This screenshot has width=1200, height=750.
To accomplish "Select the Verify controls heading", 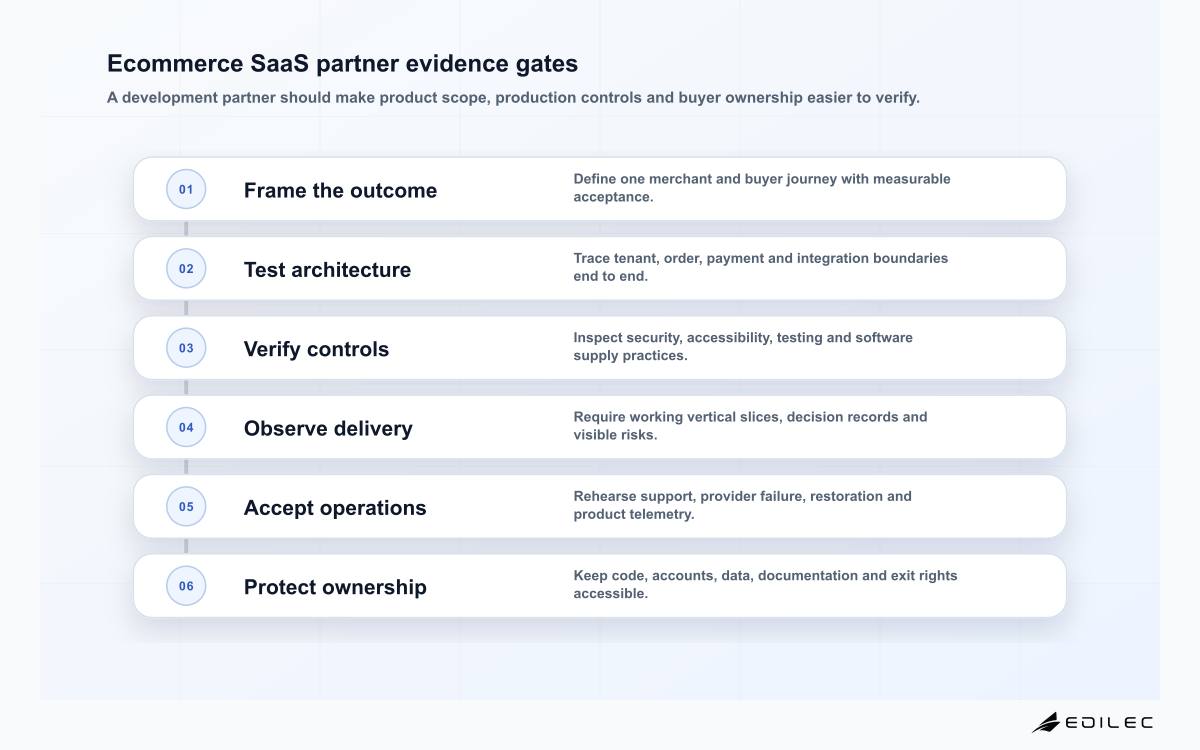I will (316, 349).
